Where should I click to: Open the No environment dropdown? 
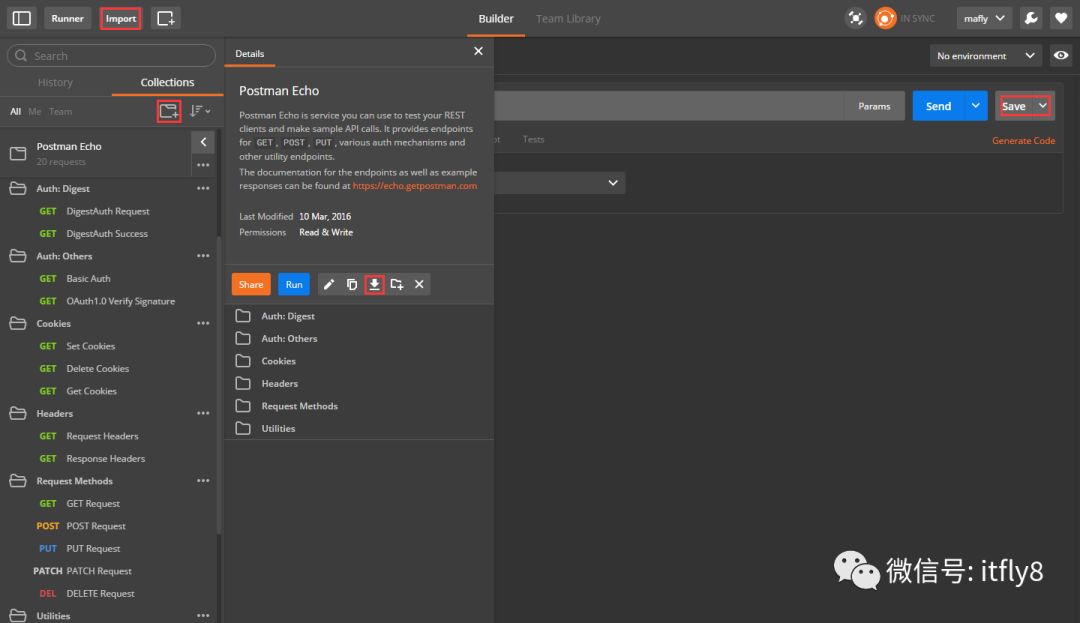pos(986,56)
